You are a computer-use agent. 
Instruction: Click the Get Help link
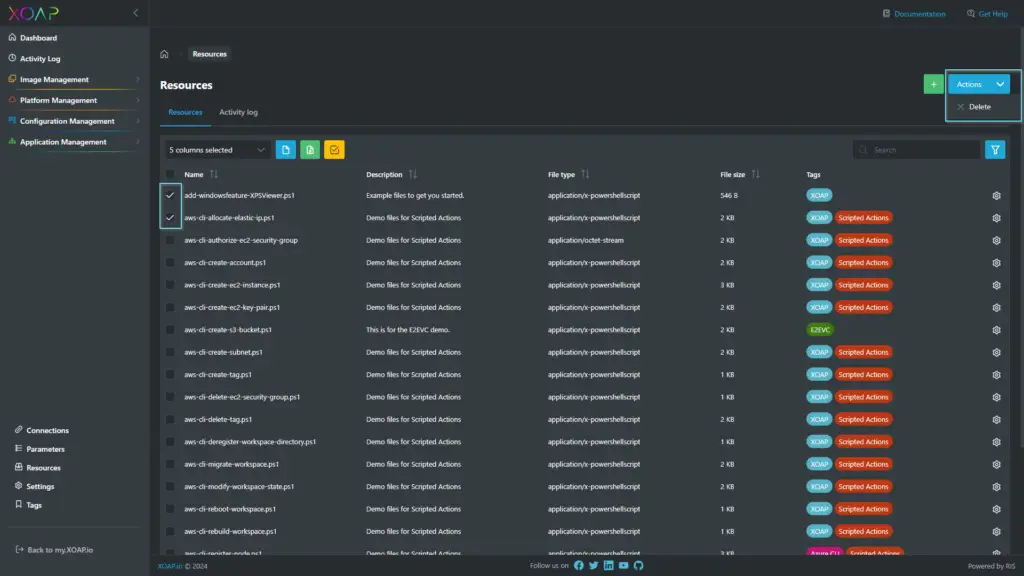point(987,14)
